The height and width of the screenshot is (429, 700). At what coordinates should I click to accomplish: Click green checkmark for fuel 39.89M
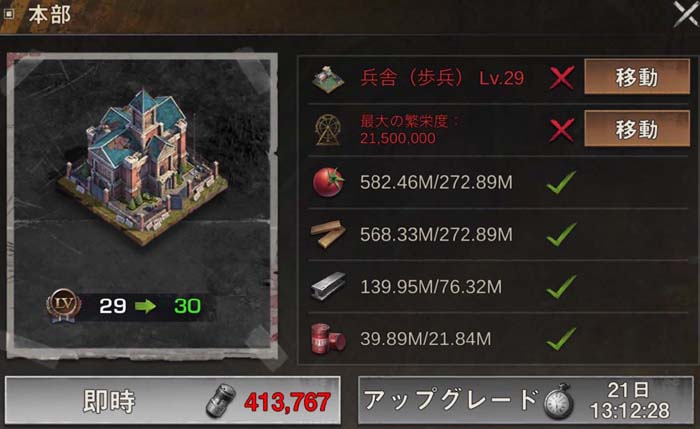pos(561,339)
